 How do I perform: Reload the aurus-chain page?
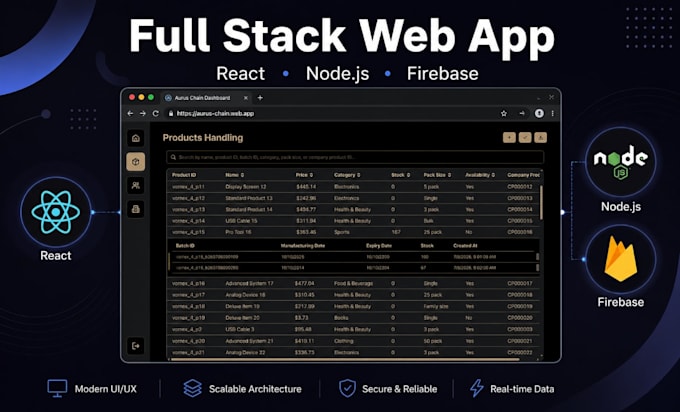pyautogui.click(x=156, y=113)
